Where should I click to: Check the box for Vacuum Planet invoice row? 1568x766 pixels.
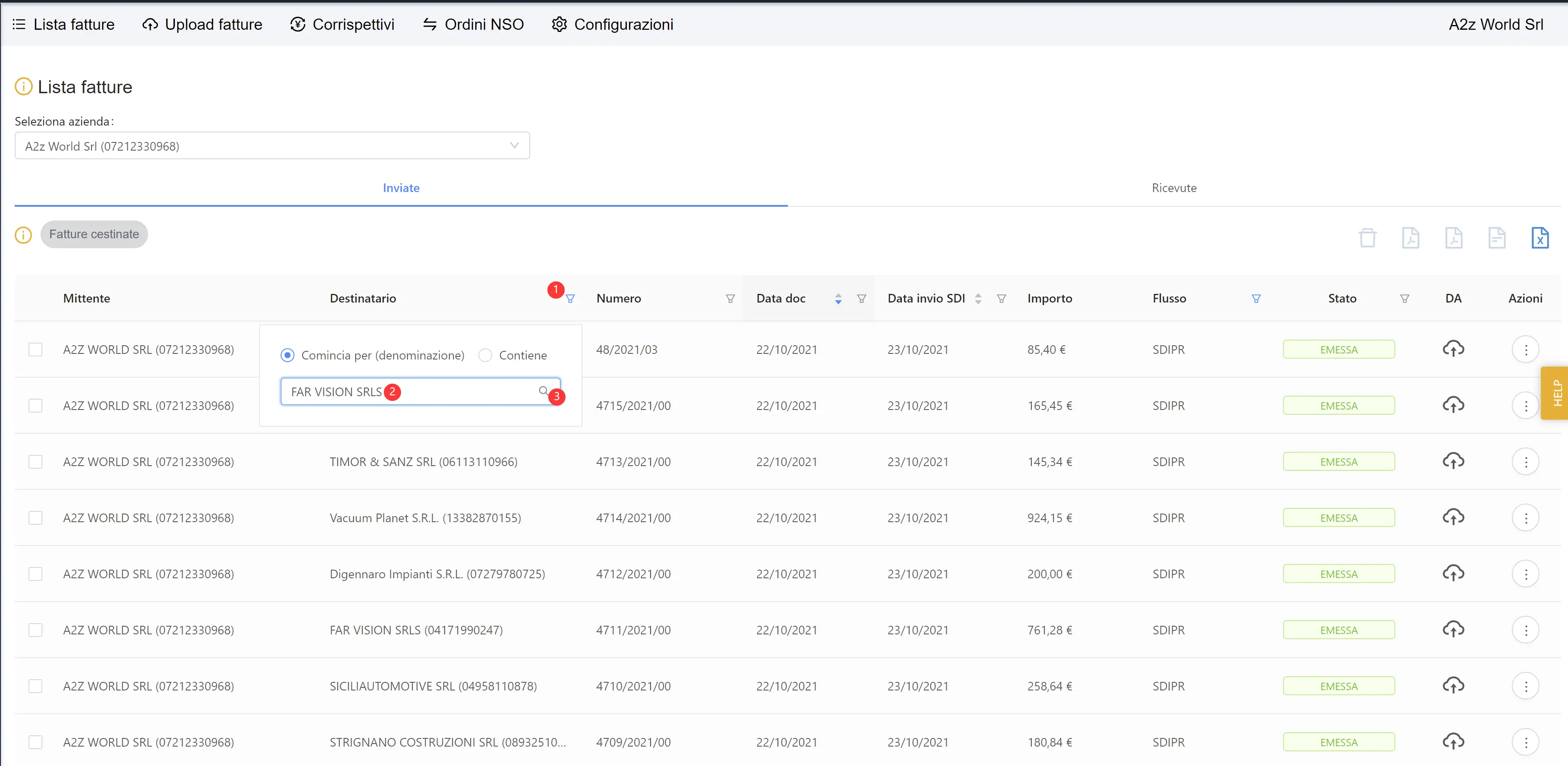click(35, 518)
